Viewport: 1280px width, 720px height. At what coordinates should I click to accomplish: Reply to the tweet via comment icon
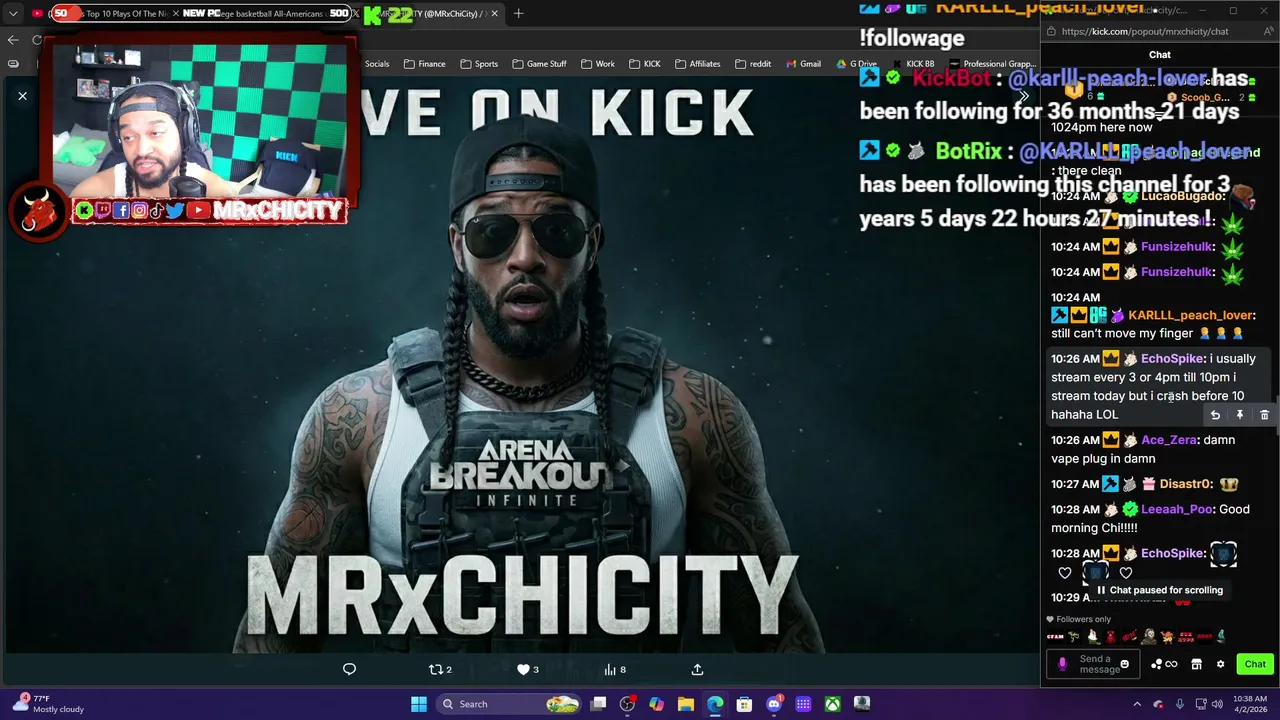pyautogui.click(x=349, y=669)
